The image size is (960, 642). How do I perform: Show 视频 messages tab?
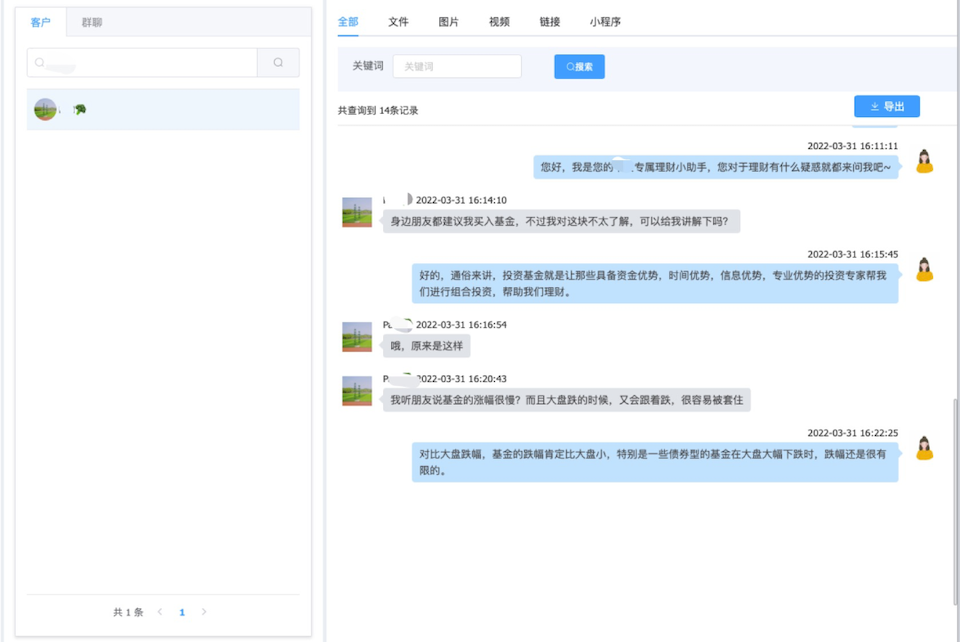(499, 22)
